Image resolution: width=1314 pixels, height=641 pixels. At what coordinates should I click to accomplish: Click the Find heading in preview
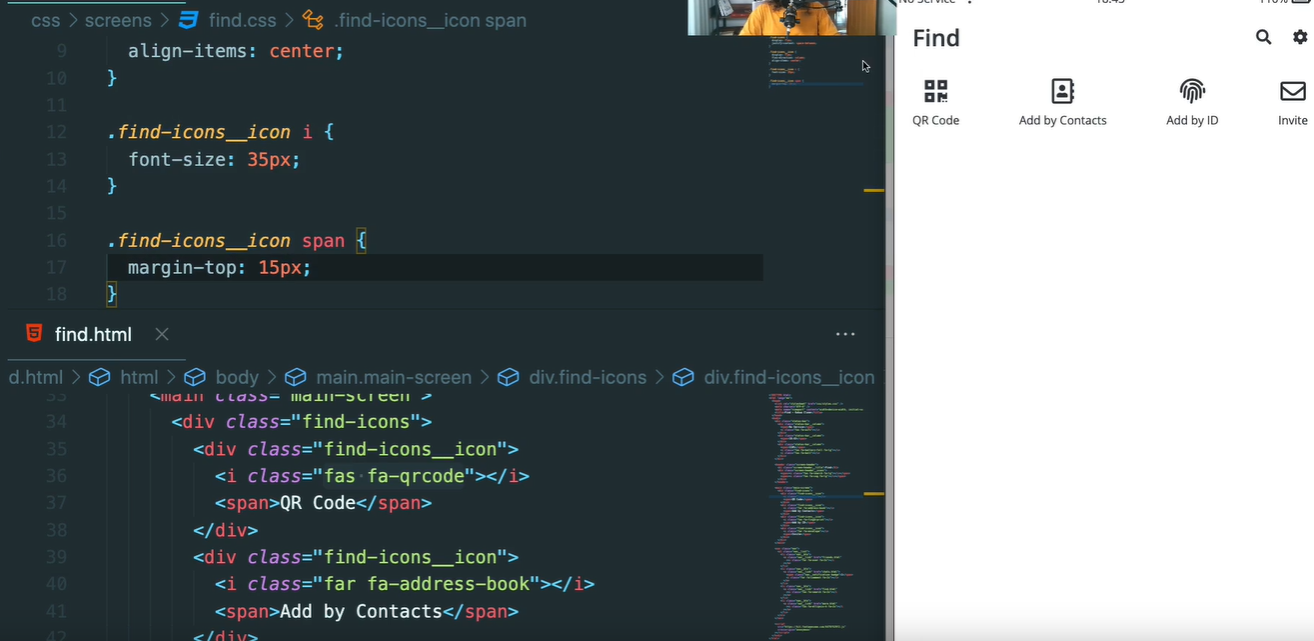(936, 38)
